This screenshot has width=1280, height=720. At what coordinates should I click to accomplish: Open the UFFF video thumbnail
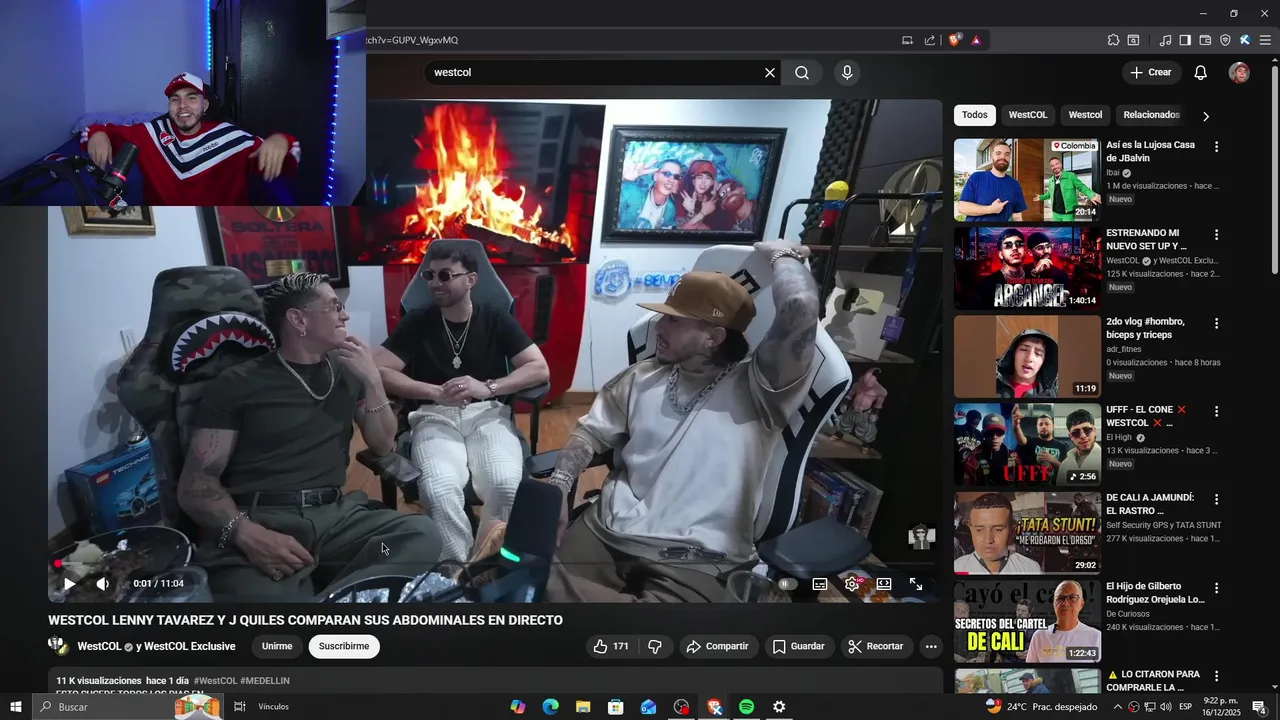coord(1027,445)
